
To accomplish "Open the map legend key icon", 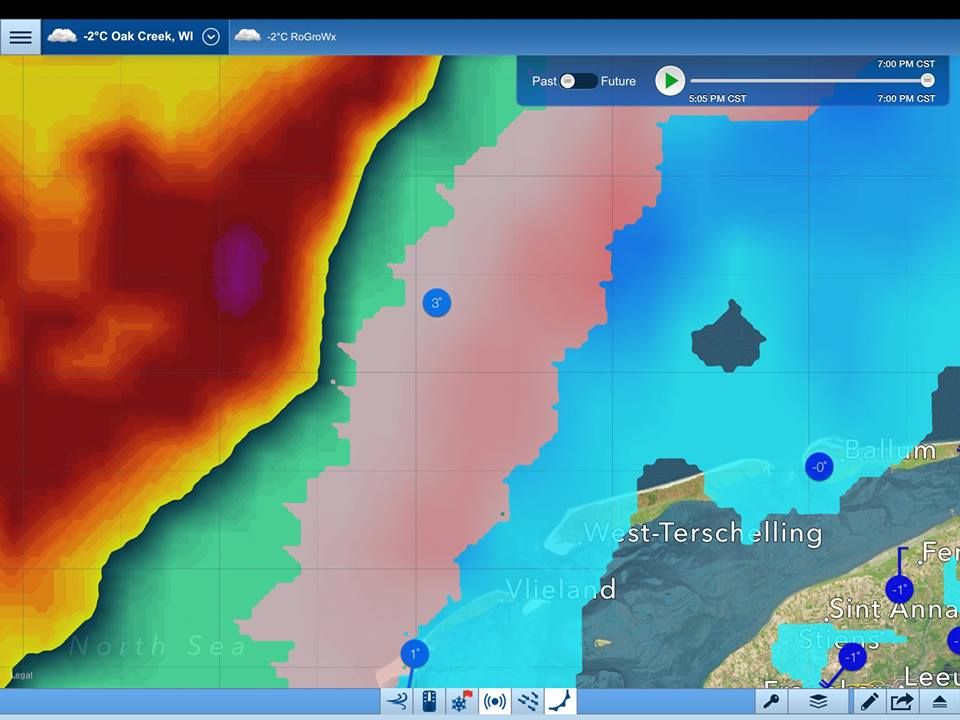I will (771, 702).
